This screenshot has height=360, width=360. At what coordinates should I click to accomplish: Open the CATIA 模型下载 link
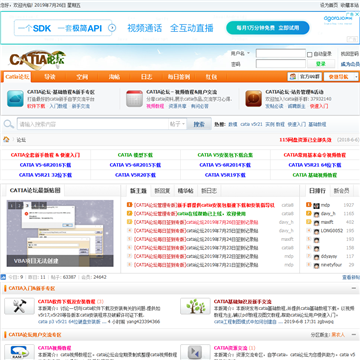pyautogui.click(x=135, y=155)
